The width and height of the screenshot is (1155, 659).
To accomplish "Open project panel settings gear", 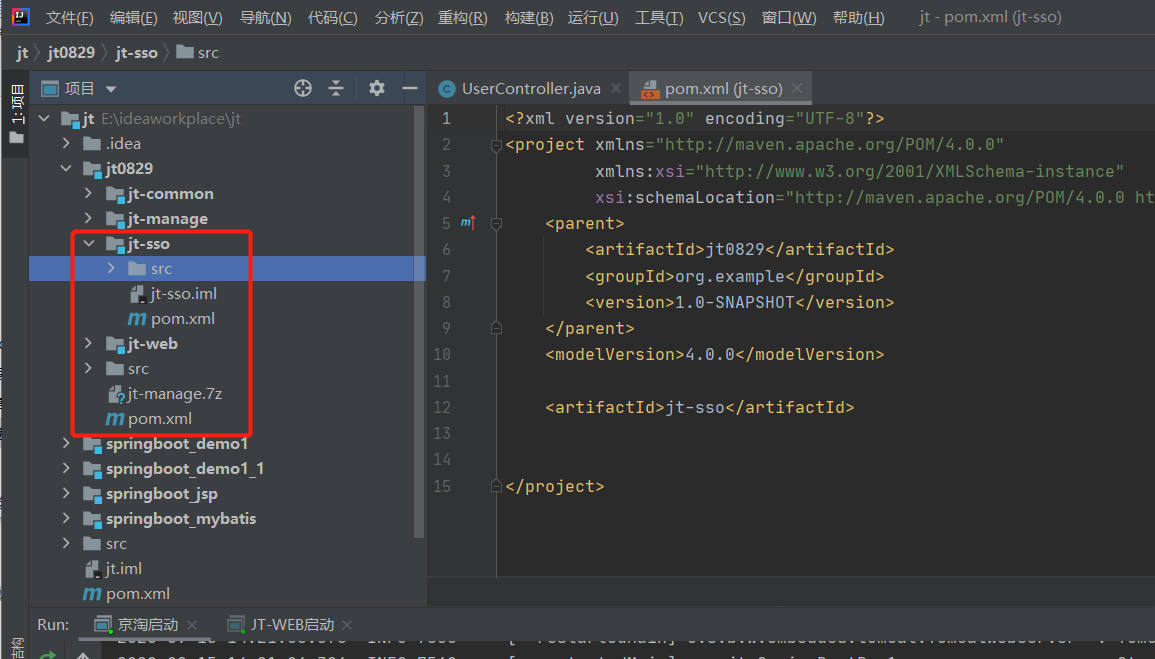I will click(376, 88).
